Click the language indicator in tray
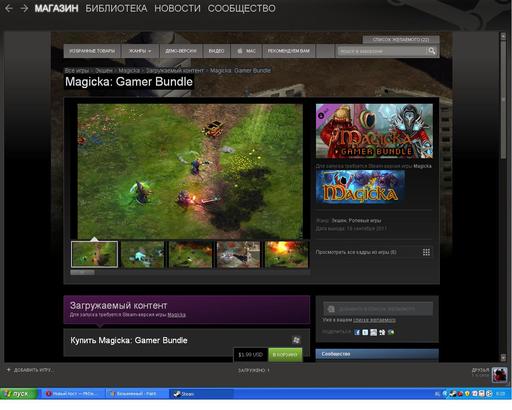The height and width of the screenshot is (410, 512). pyautogui.click(x=437, y=394)
